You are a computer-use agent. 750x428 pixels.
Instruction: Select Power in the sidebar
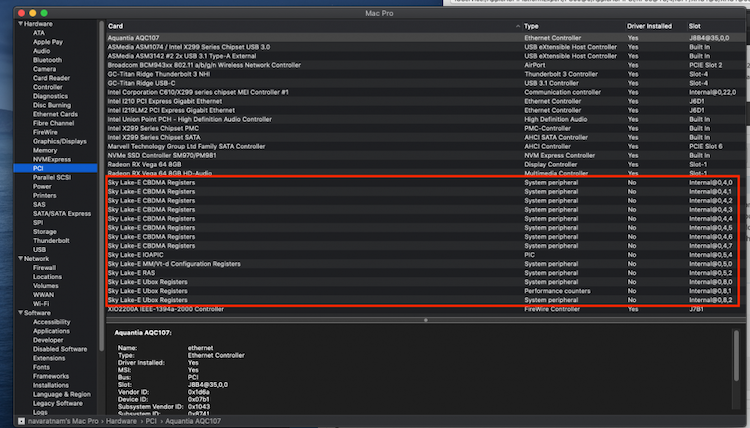click(42, 187)
